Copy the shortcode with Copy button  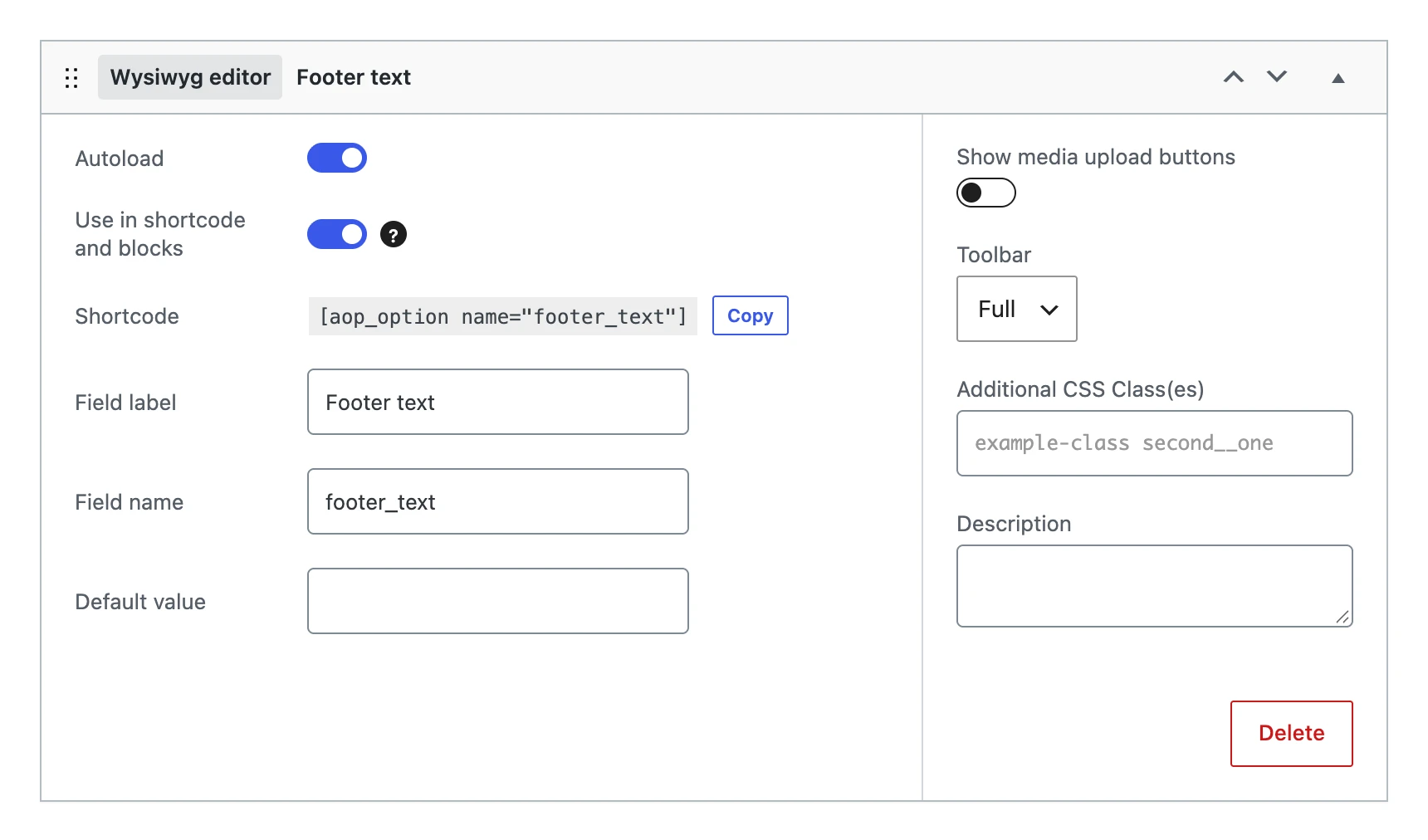coord(751,315)
